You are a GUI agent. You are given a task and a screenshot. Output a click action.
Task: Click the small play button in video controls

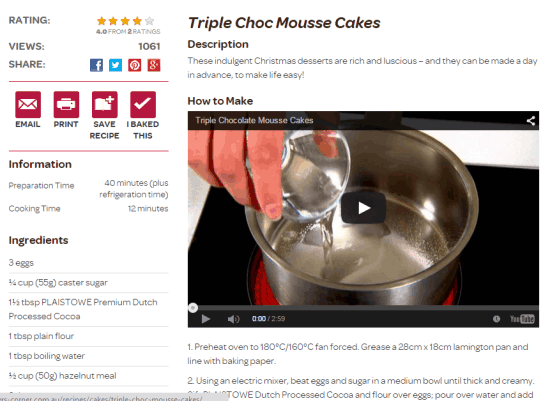206,319
